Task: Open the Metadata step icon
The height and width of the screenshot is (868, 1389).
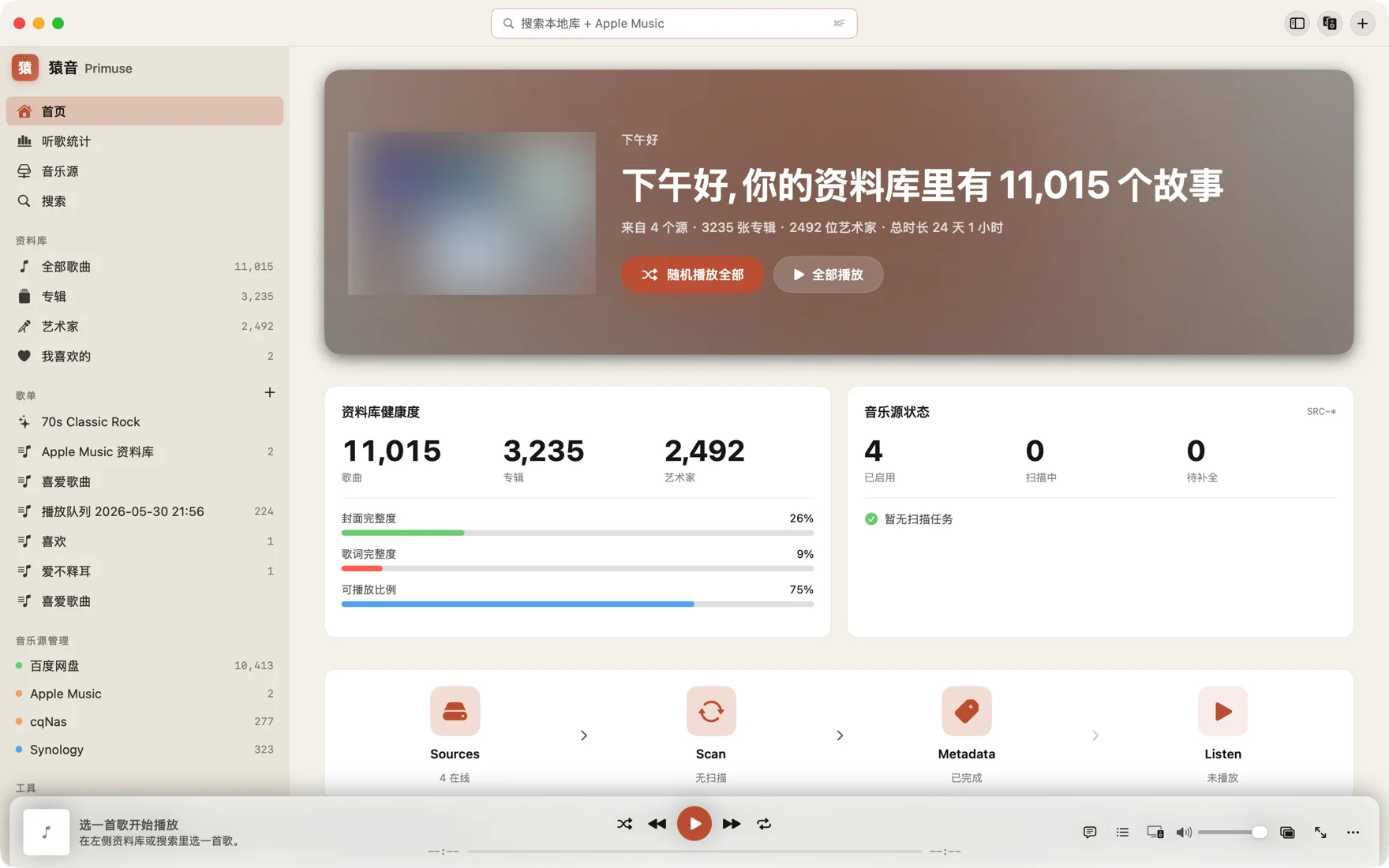Action: tap(966, 711)
